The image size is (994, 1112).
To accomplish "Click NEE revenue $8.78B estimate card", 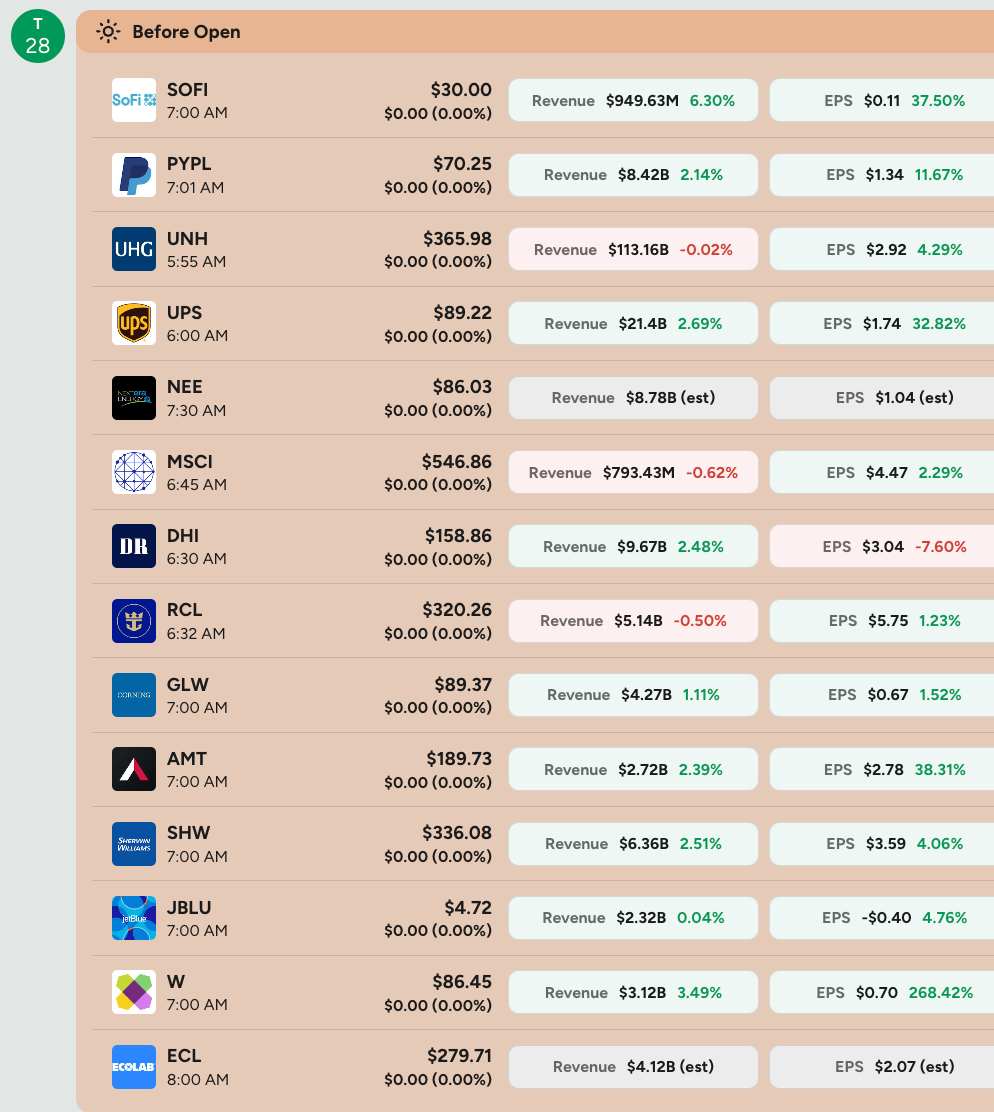I will (633, 398).
